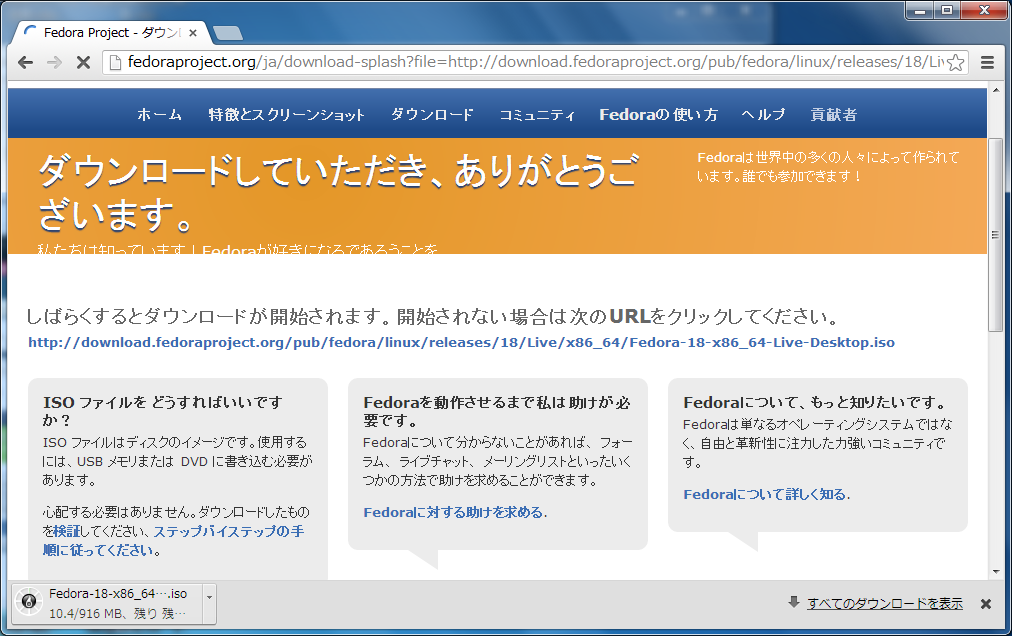Click the vertical scrollbar thumb

995,235
